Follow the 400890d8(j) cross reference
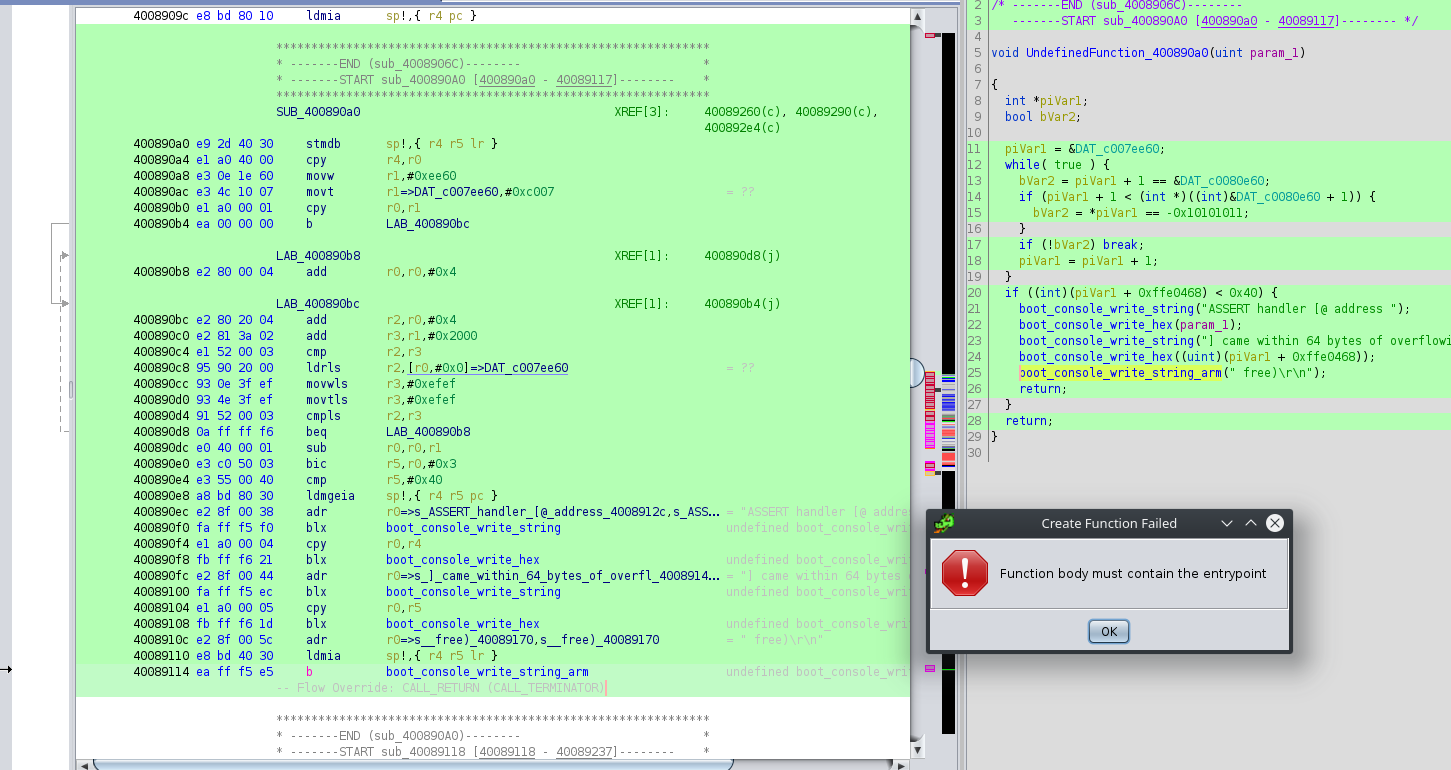The height and width of the screenshot is (770, 1451). click(x=743, y=256)
